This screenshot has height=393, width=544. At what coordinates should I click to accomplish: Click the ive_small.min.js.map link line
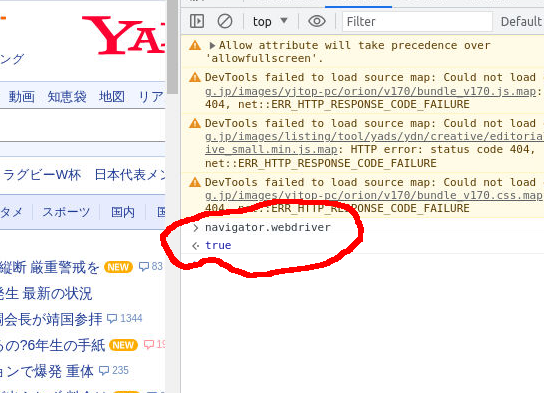(x=271, y=149)
